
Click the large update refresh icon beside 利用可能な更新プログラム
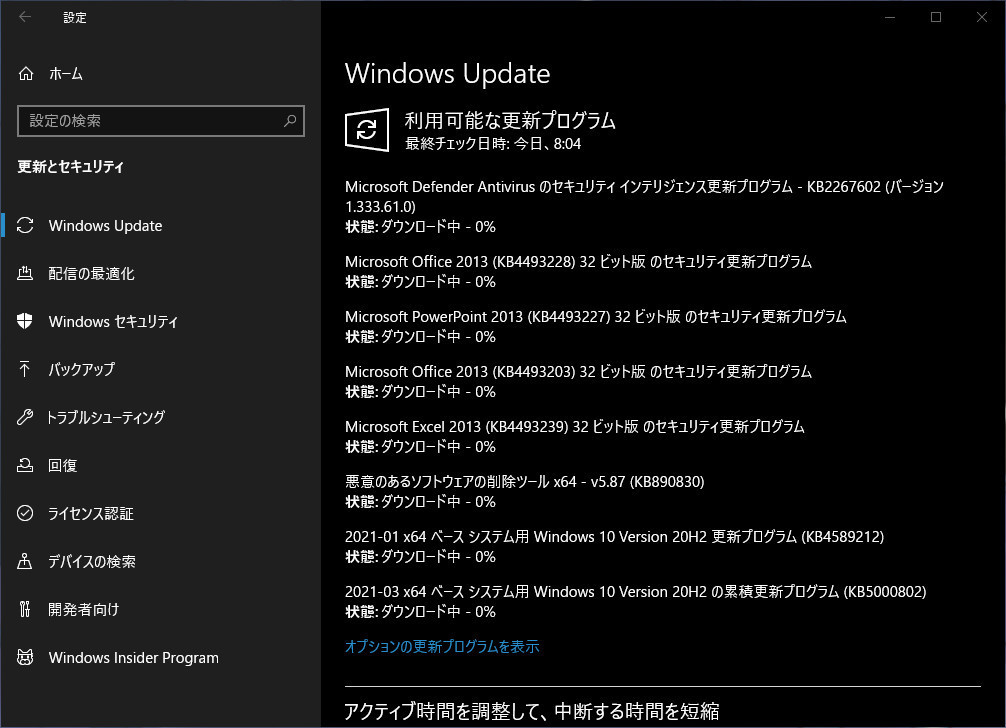coord(367,130)
